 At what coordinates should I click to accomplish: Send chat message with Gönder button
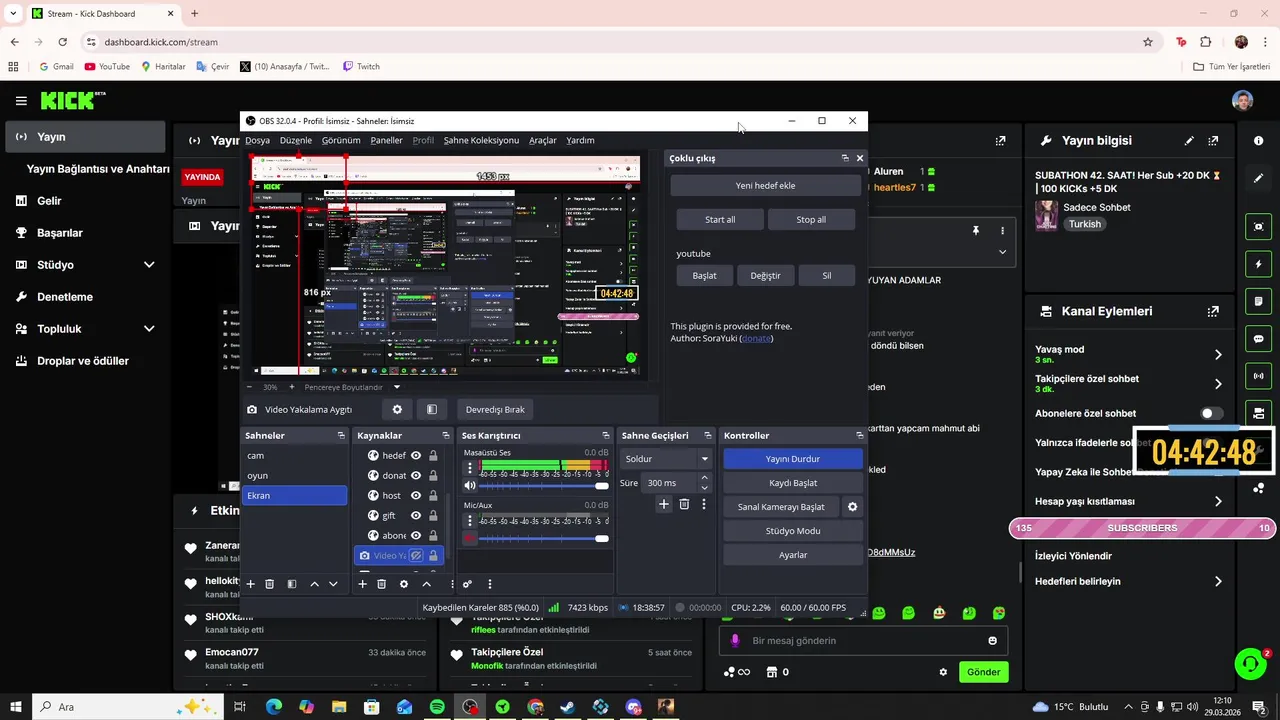pos(983,672)
